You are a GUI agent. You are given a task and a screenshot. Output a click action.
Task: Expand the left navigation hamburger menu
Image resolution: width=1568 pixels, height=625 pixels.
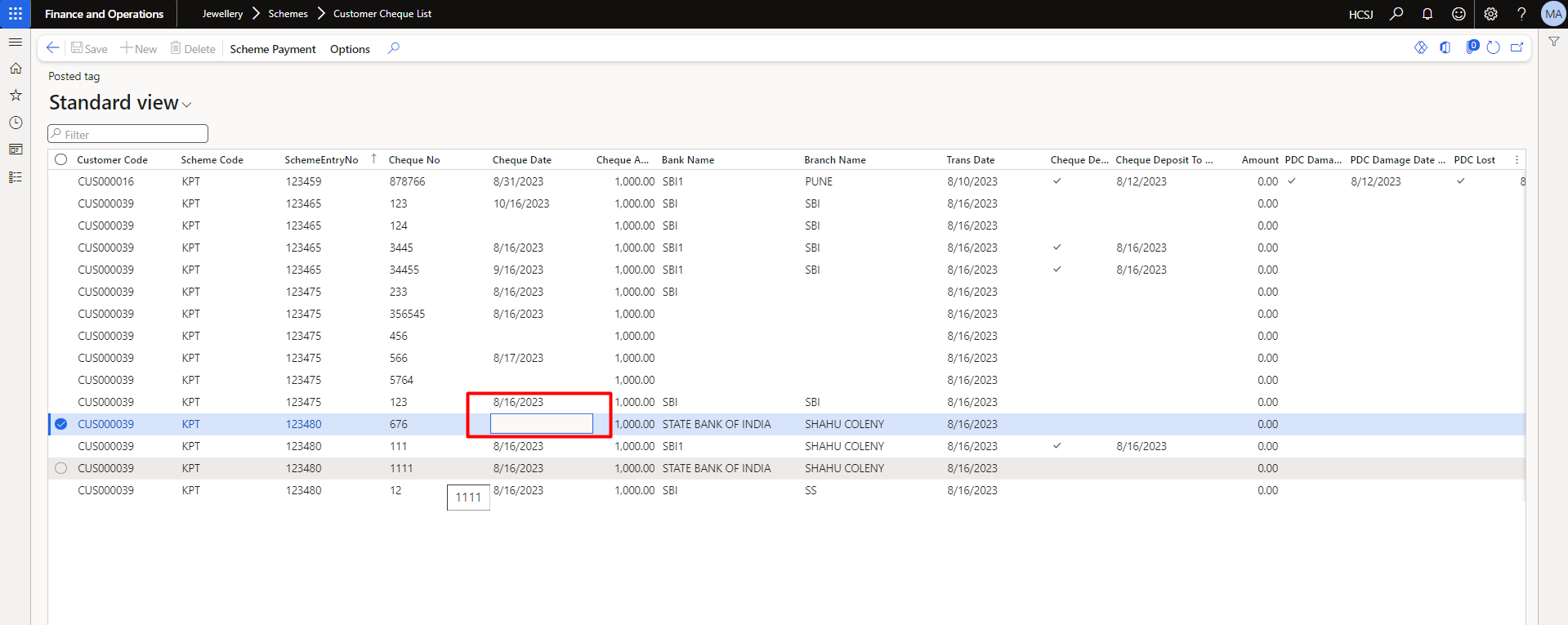(x=16, y=42)
